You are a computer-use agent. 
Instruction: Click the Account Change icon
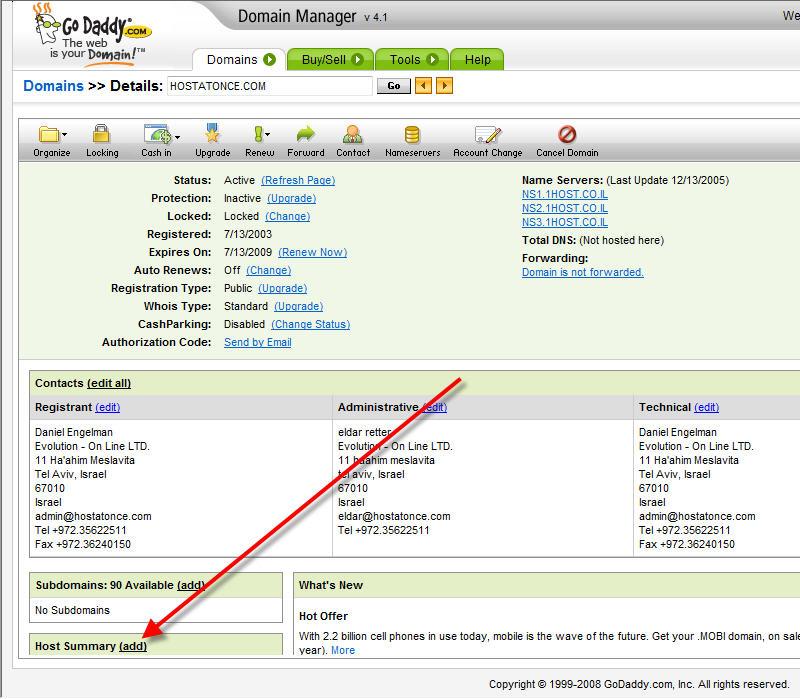tap(487, 134)
